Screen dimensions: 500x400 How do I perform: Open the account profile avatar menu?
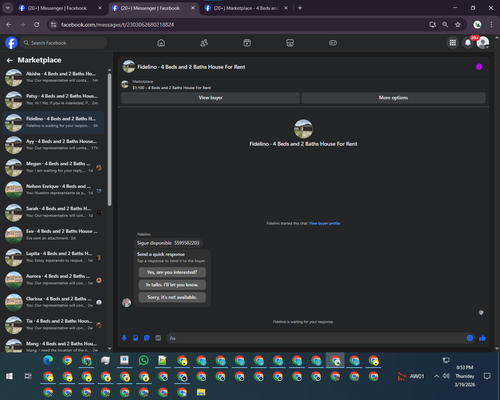tap(483, 43)
